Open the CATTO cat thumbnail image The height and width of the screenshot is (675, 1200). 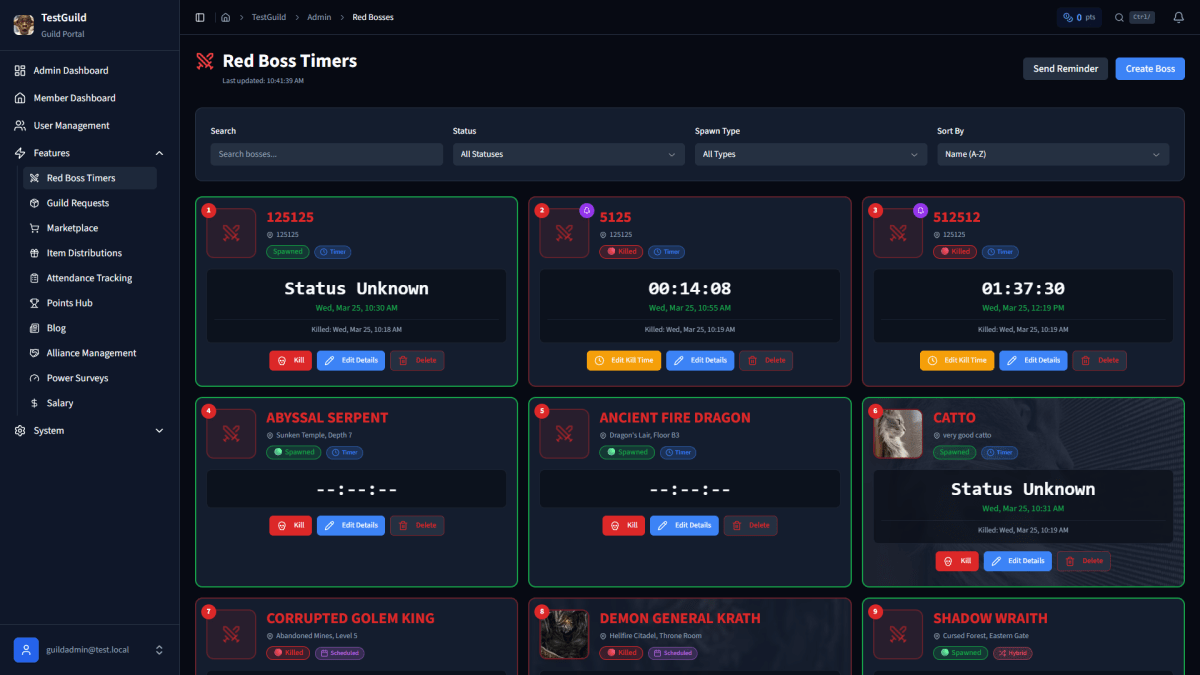(x=899, y=434)
